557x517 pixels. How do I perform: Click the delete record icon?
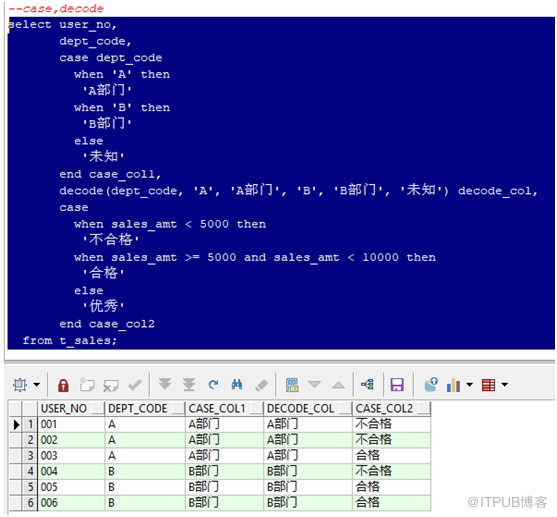110,385
